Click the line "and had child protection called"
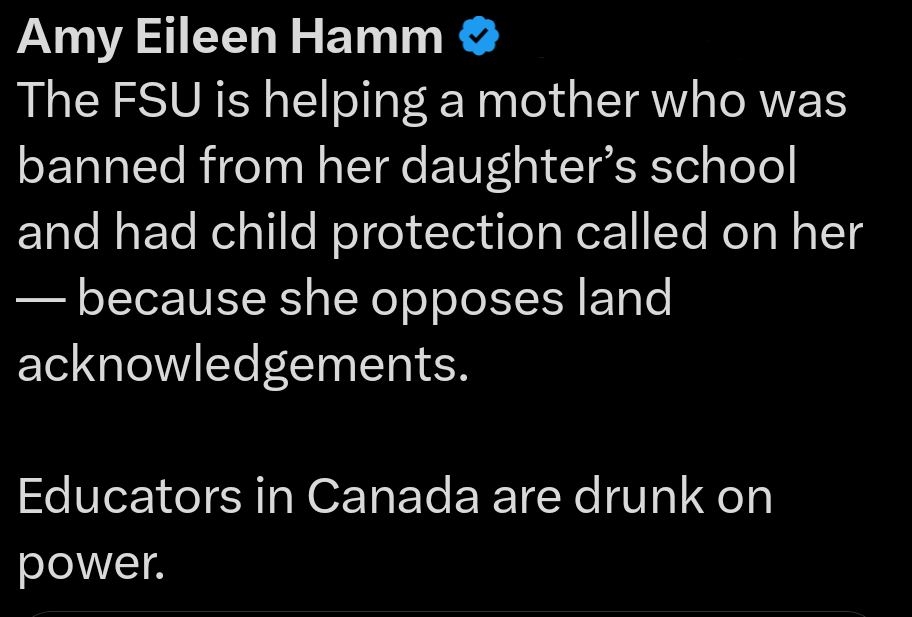 point(439,233)
